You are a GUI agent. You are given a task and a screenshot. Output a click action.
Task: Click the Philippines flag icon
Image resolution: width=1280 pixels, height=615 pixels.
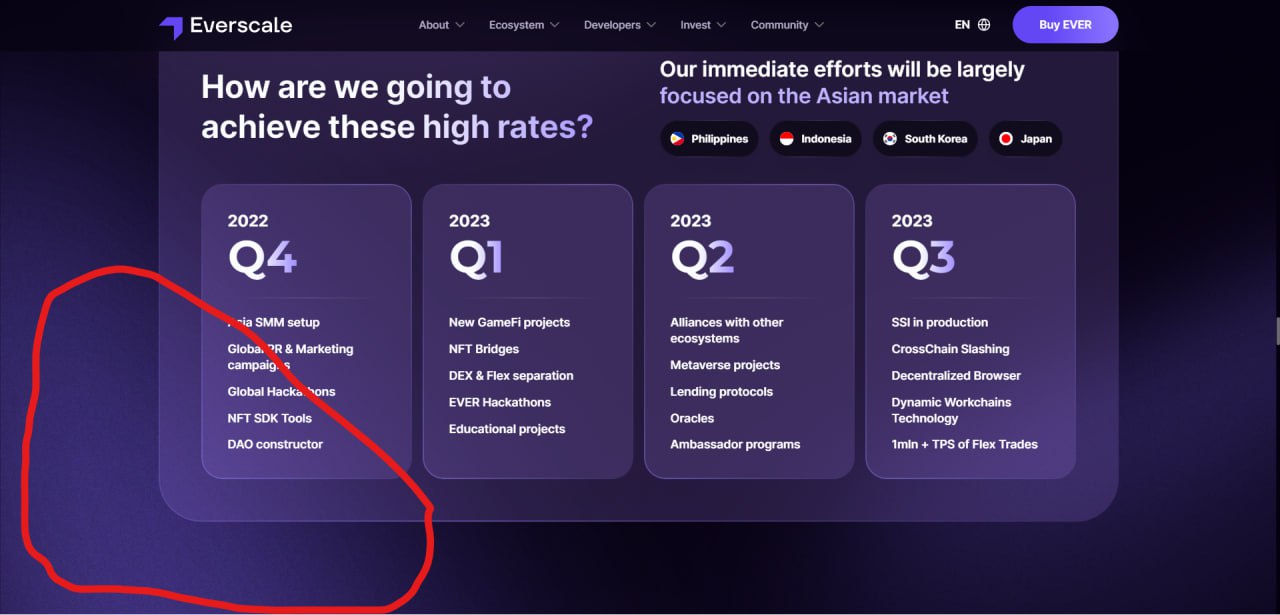tap(677, 139)
